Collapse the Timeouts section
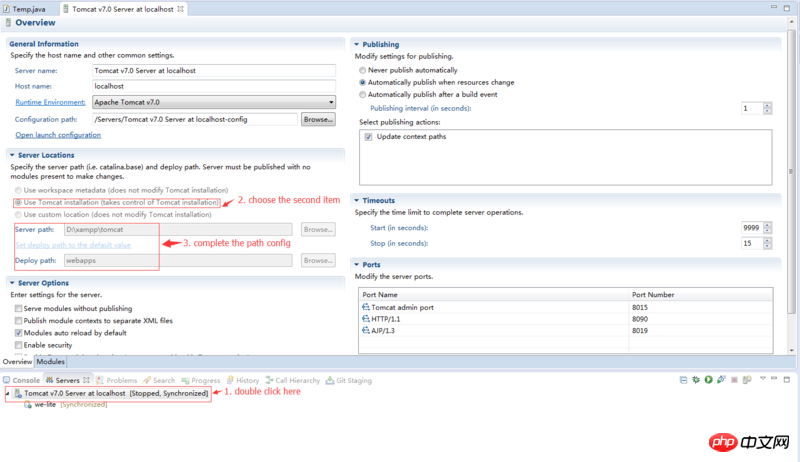800x462 pixels. coord(357,200)
